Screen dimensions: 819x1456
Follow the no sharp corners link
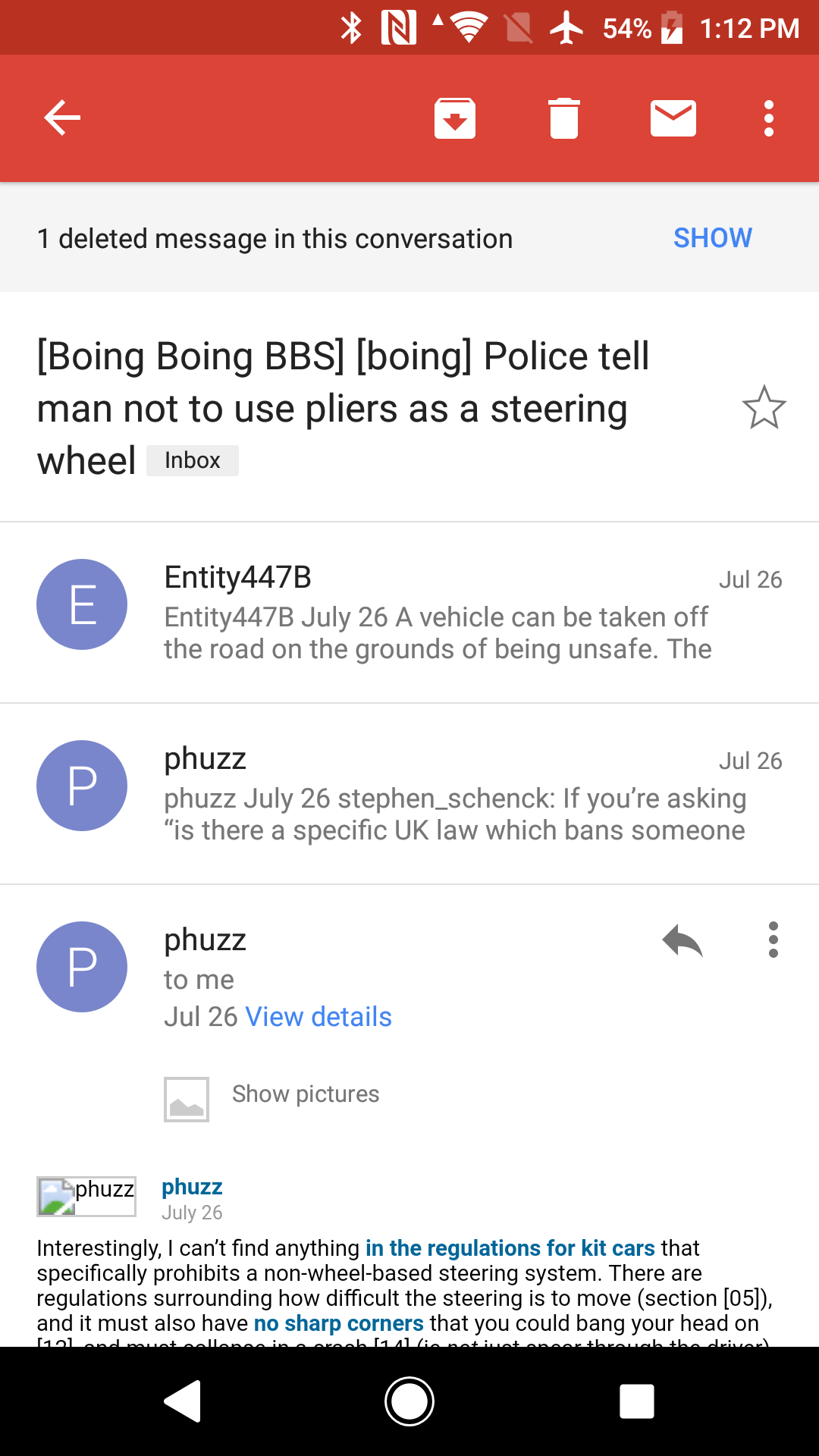(338, 1323)
